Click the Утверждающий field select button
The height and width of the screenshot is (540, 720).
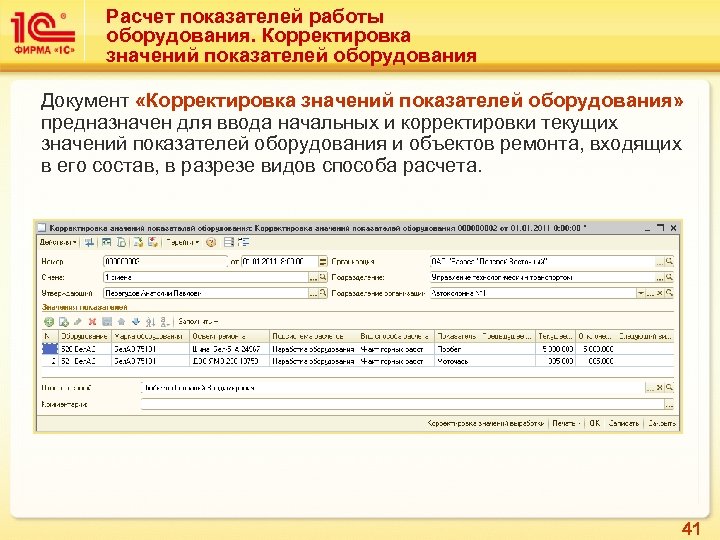[x=313, y=293]
